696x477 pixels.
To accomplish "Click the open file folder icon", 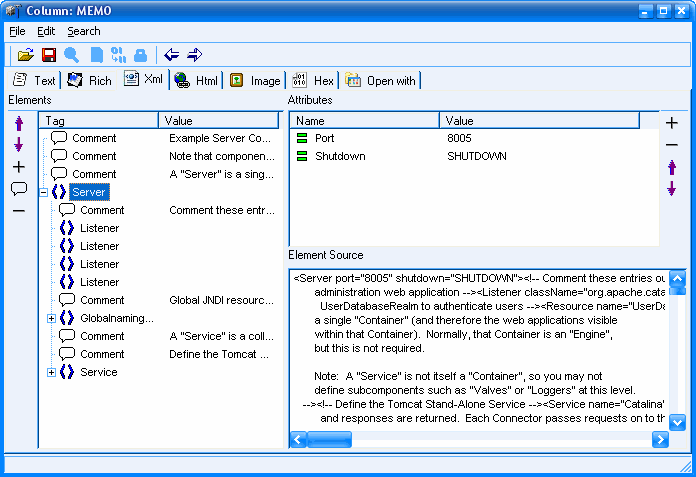I will (x=26, y=55).
